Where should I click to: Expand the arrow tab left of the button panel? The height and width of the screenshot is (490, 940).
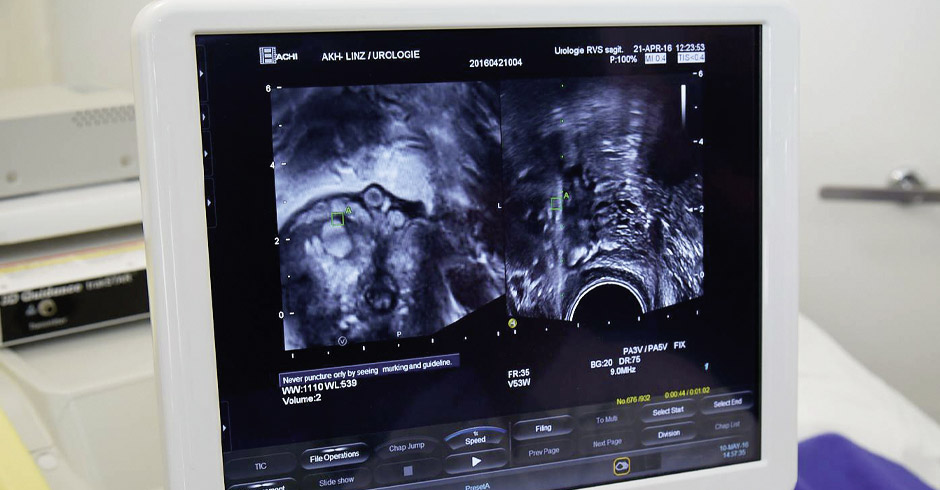click(x=225, y=428)
